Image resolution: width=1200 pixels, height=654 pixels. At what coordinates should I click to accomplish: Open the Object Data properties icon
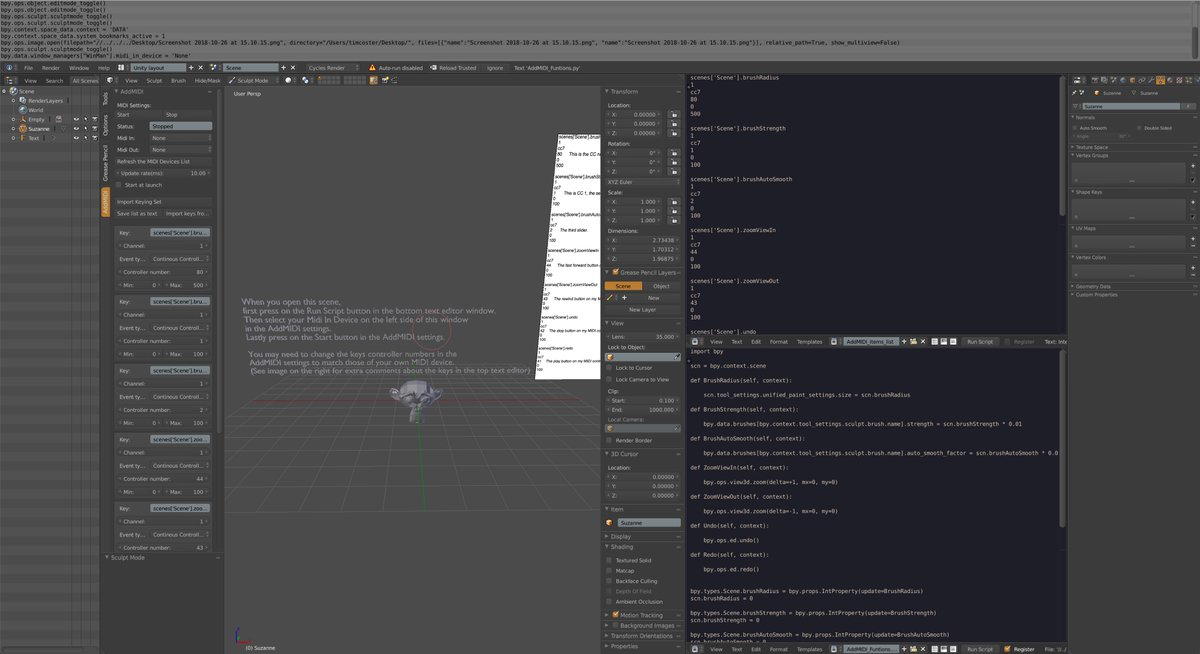[x=1160, y=78]
